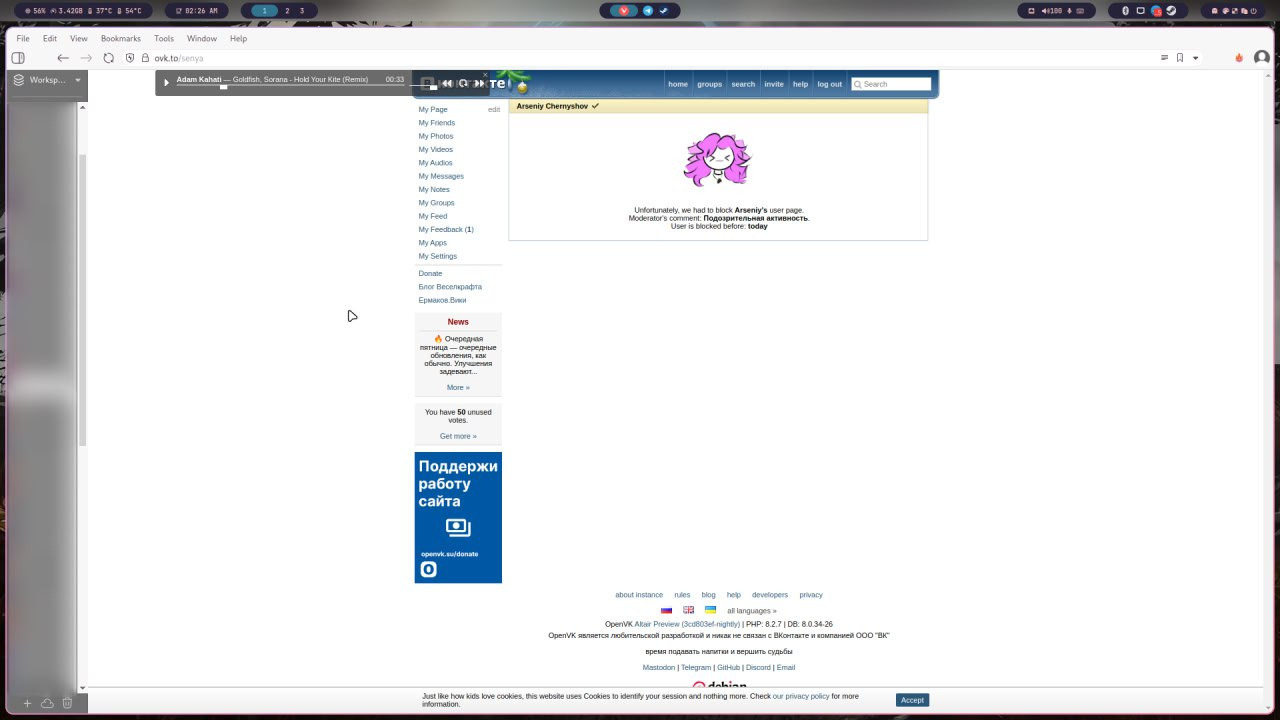Reload the current page
The height and width of the screenshot is (720, 1280).
click(109, 58)
